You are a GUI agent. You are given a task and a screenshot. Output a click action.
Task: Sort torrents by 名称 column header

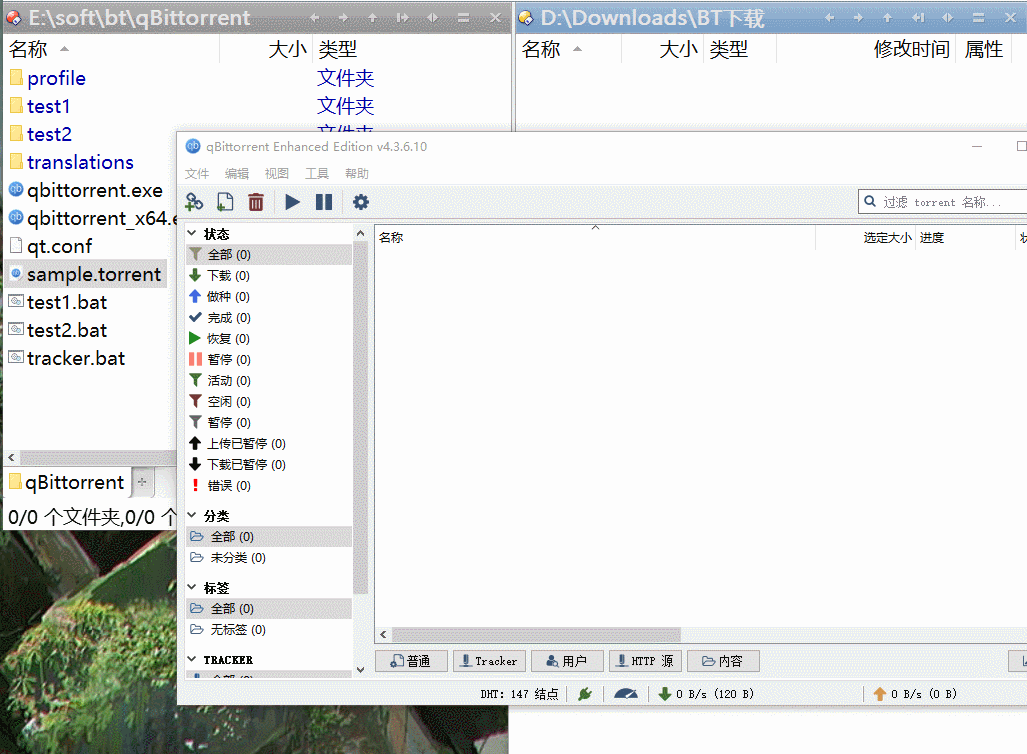tap(595, 238)
